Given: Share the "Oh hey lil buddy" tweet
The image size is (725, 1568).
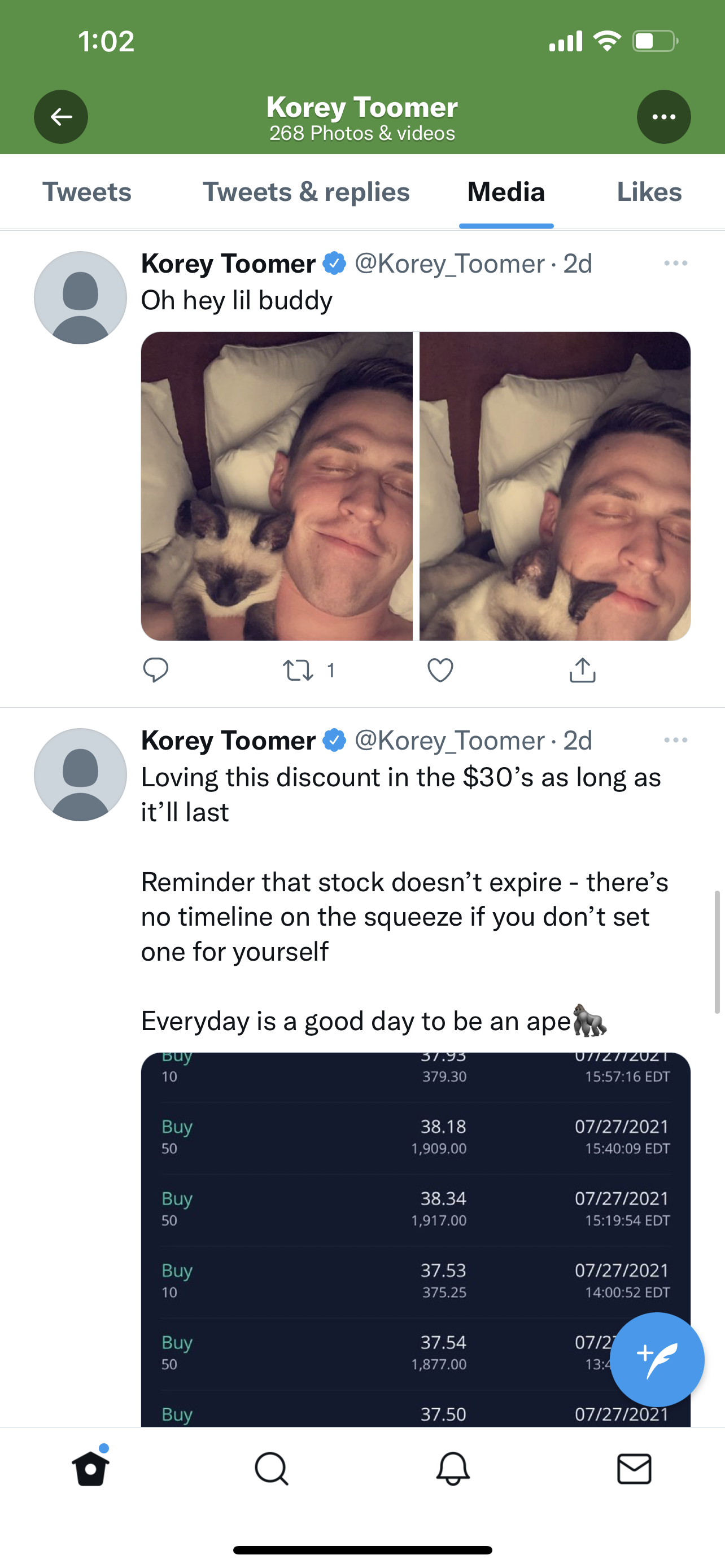Looking at the screenshot, I should tap(582, 670).
